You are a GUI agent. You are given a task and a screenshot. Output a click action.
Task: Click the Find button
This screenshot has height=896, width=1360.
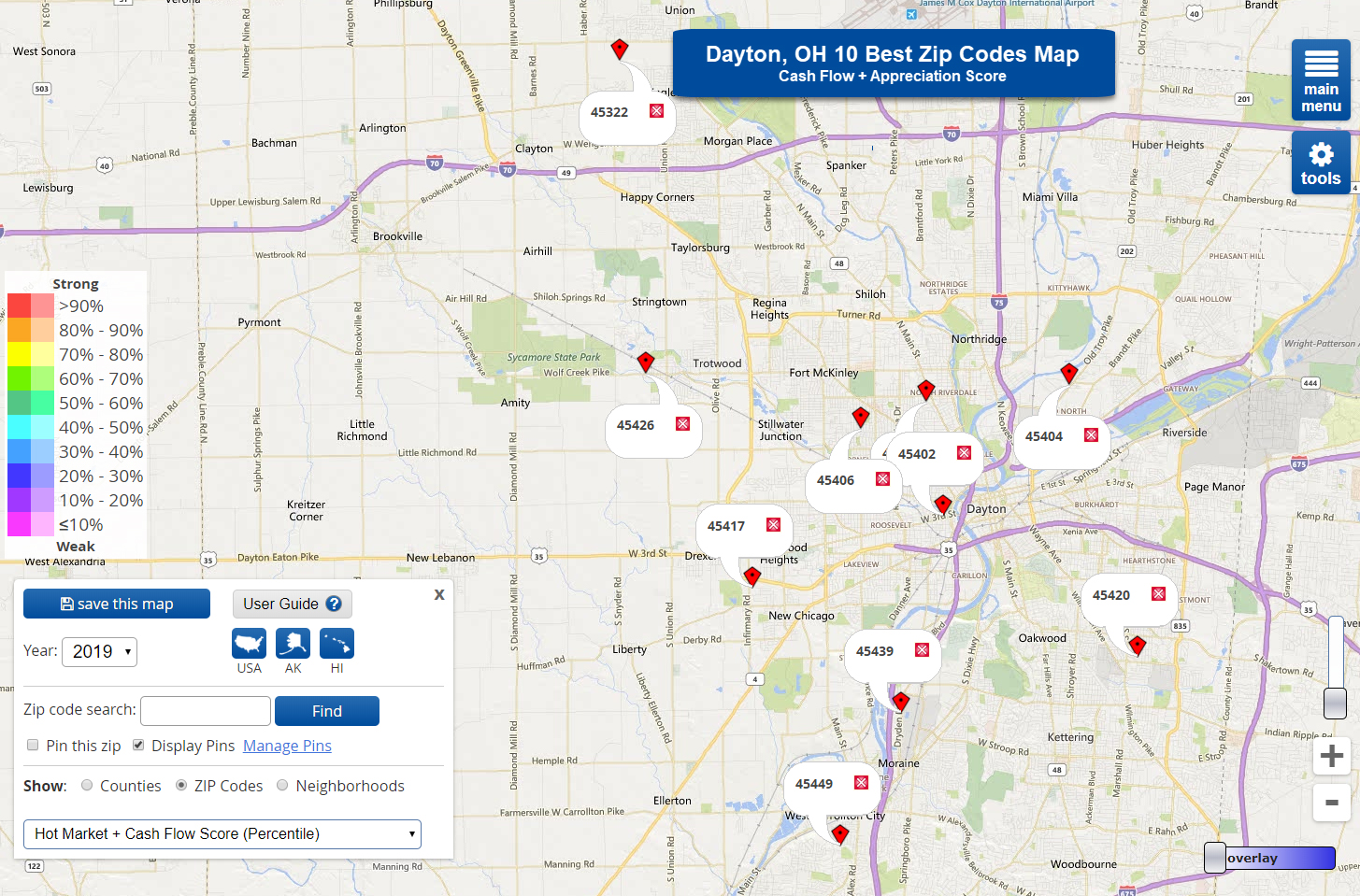(x=327, y=711)
